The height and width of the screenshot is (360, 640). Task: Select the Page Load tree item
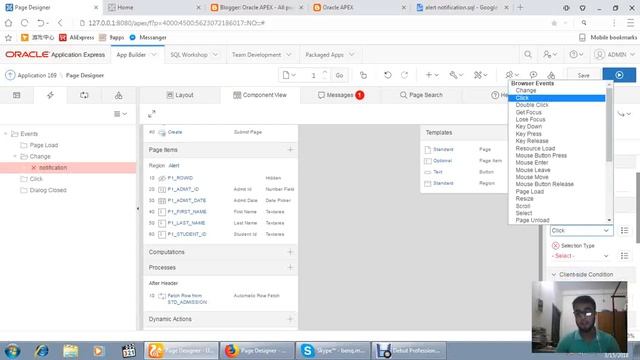coord(44,145)
